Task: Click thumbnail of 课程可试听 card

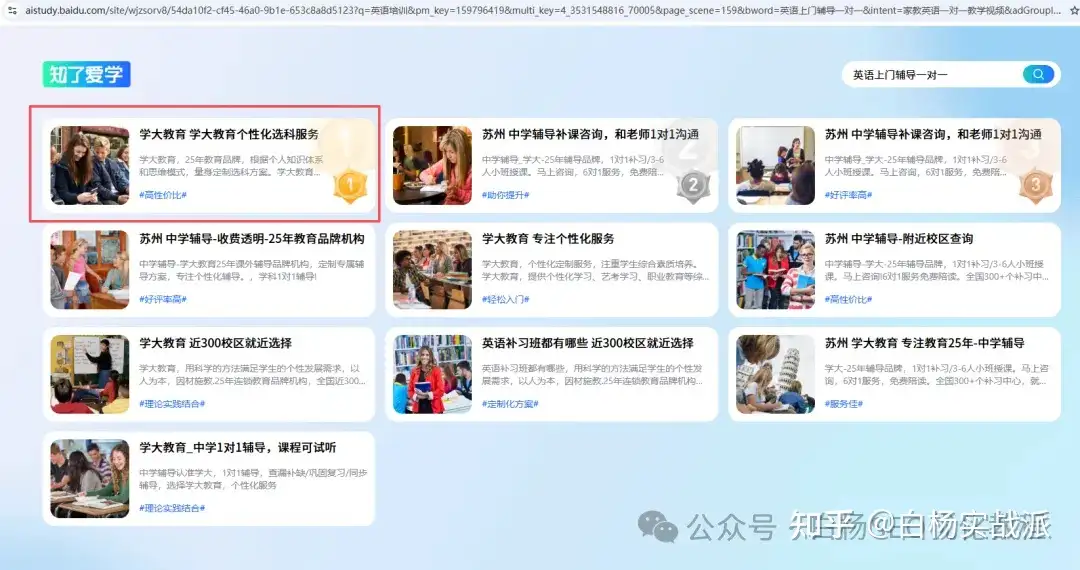Action: 90,478
